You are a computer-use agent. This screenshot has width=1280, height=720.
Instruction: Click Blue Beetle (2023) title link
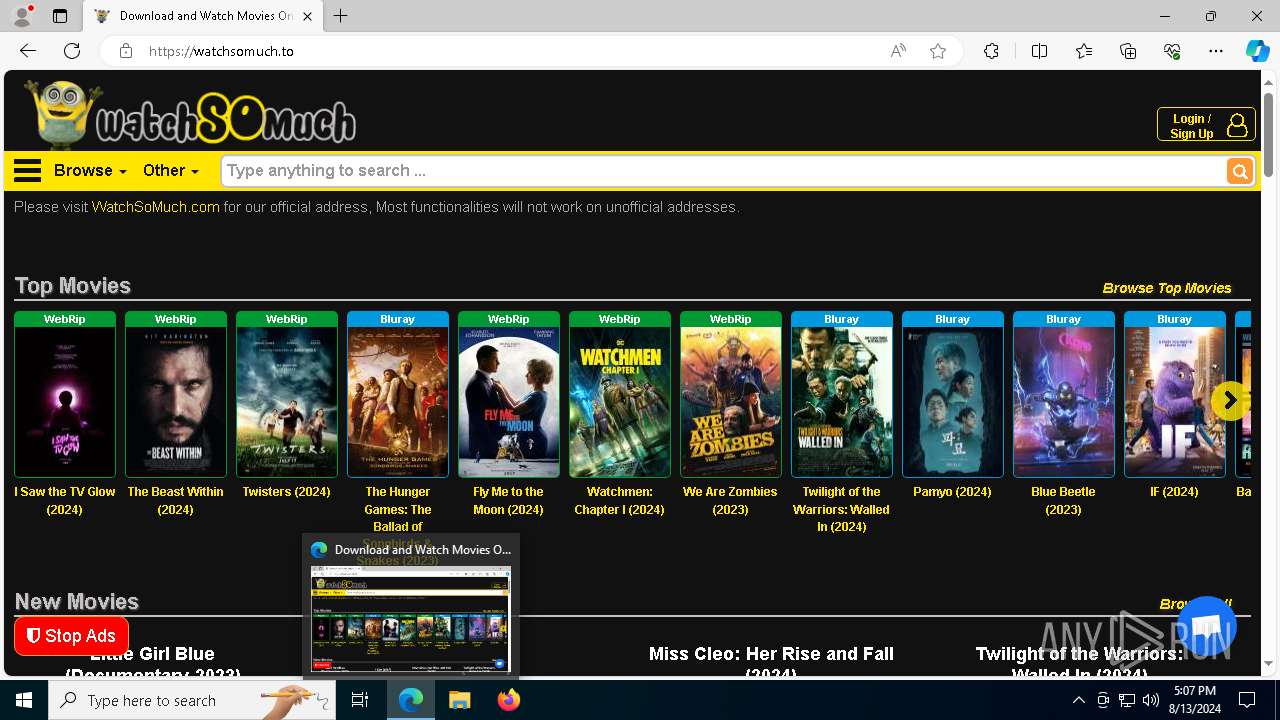click(1064, 500)
